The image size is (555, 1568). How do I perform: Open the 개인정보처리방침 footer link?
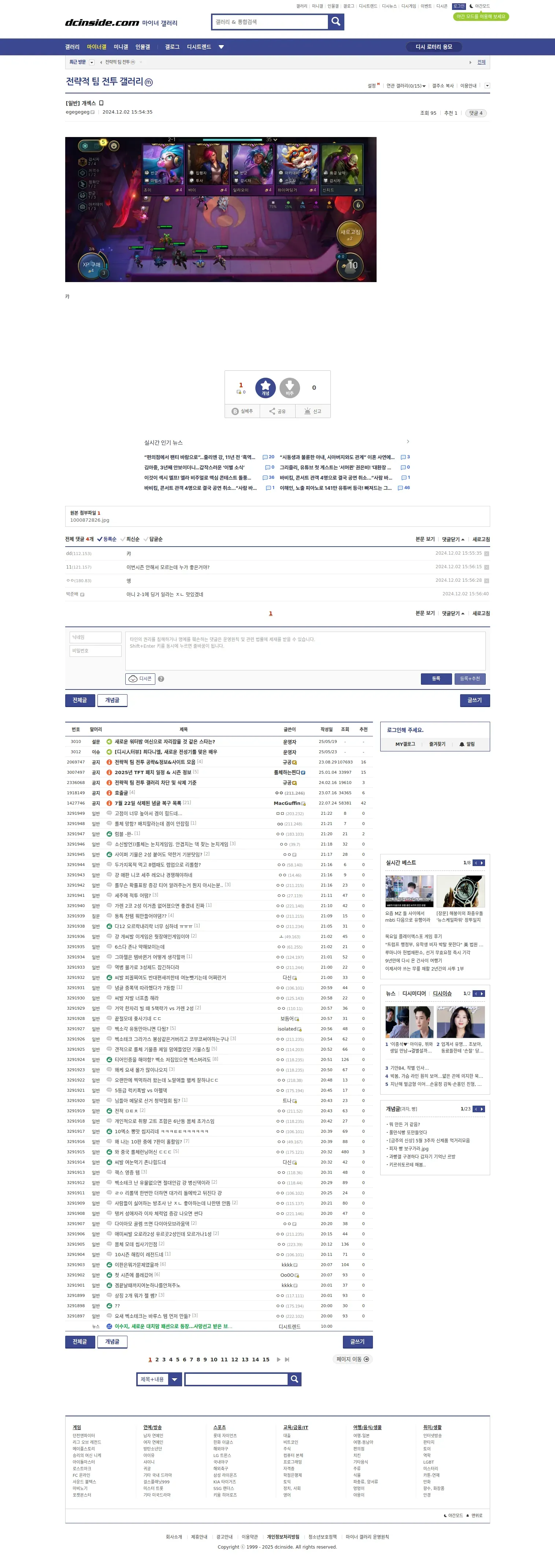tap(283, 1537)
